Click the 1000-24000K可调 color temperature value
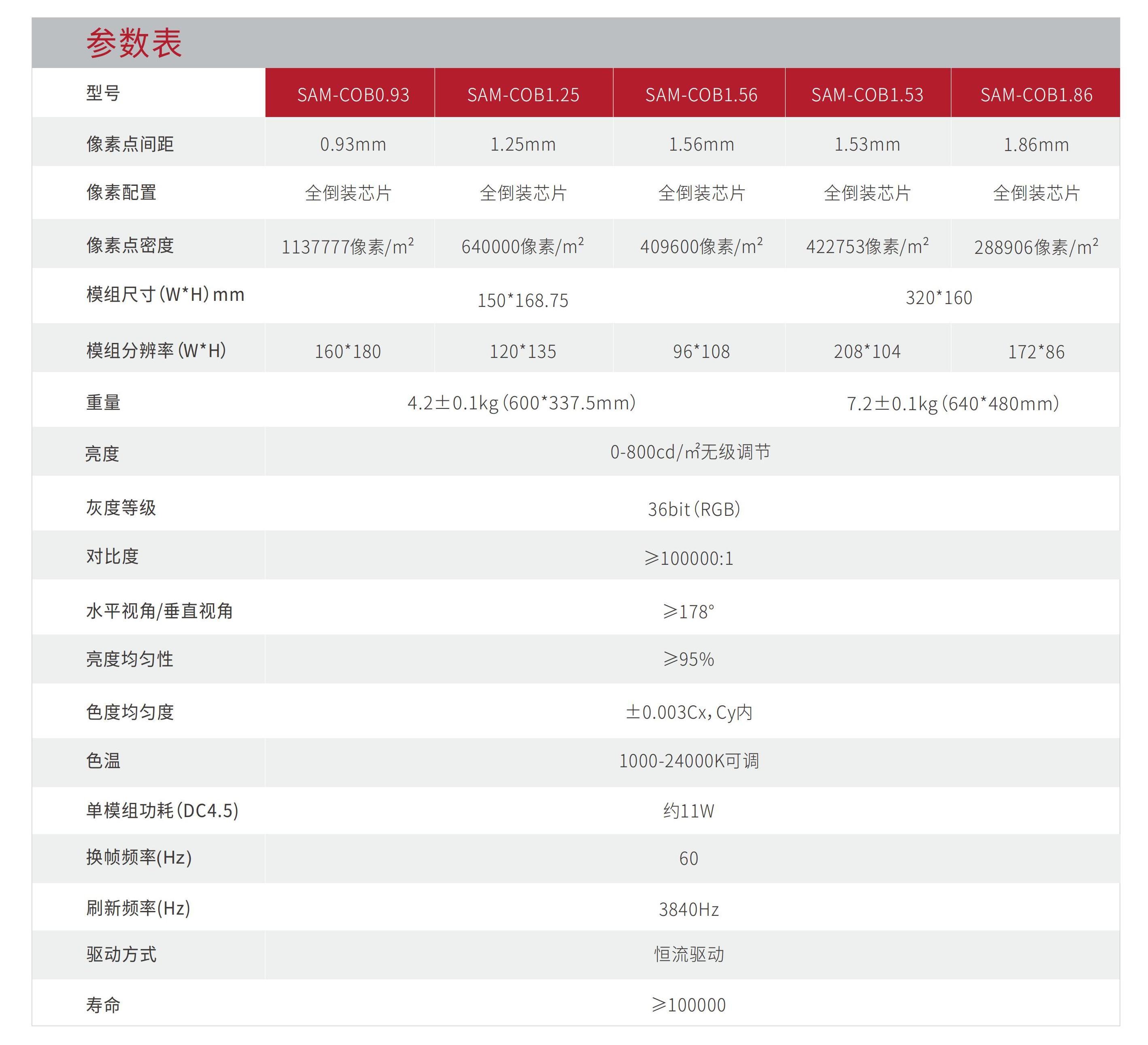This screenshot has width=1148, height=1045. (x=689, y=760)
